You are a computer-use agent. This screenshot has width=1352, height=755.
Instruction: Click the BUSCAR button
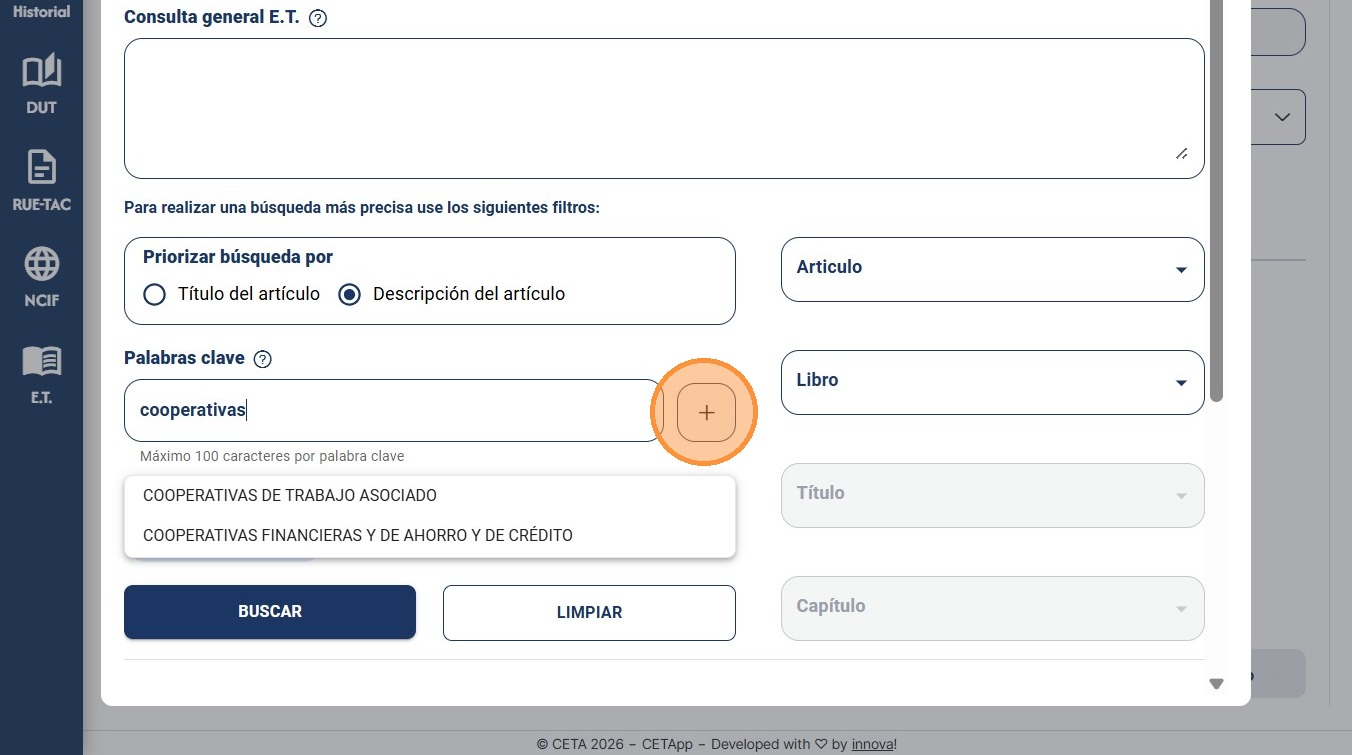[270, 612]
